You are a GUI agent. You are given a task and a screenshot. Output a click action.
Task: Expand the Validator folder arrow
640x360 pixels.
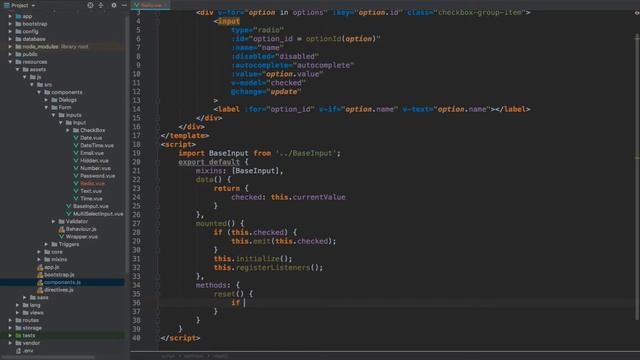53,221
